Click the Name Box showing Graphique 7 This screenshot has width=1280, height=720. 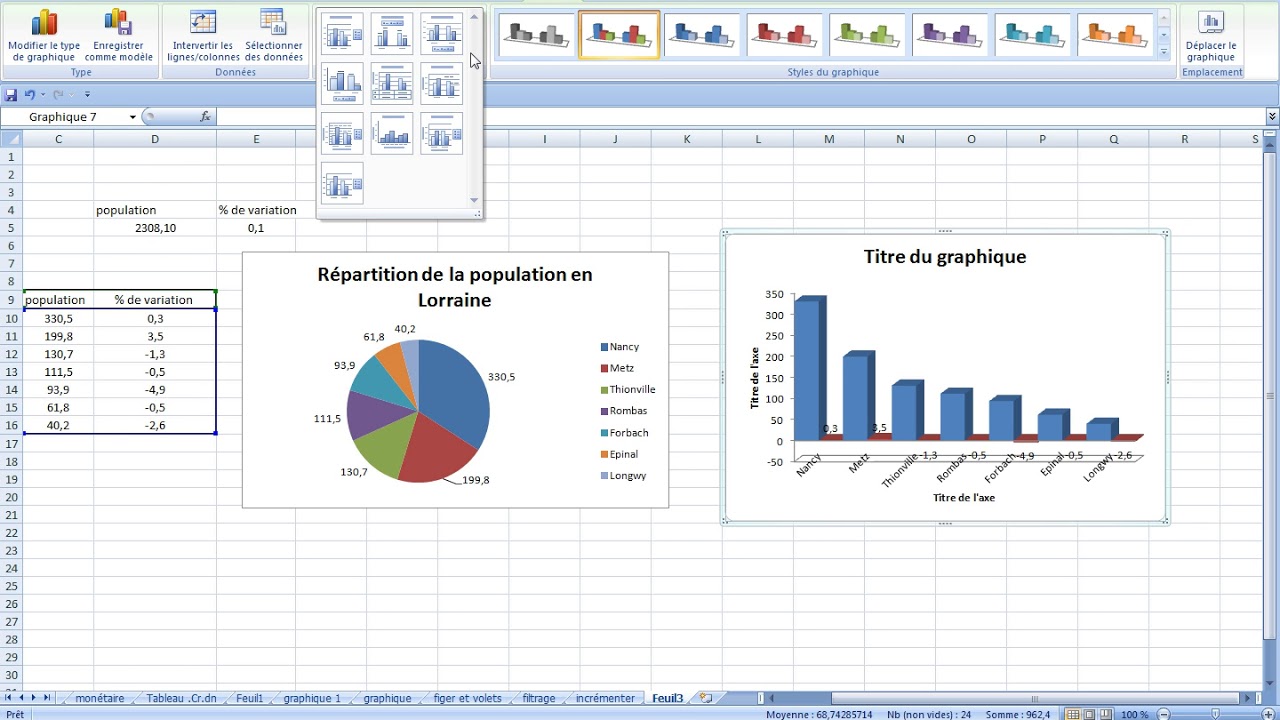[64, 117]
